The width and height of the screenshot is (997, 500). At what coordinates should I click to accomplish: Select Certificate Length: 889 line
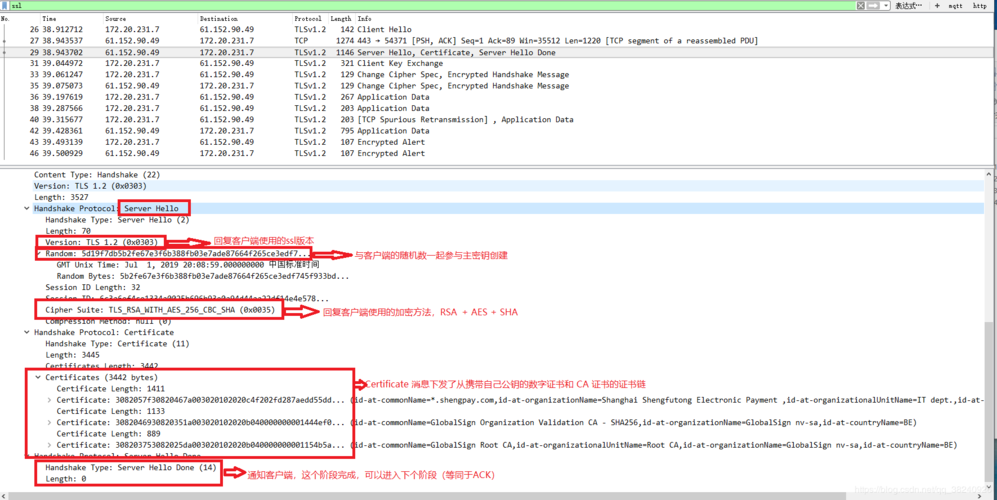pos(108,434)
